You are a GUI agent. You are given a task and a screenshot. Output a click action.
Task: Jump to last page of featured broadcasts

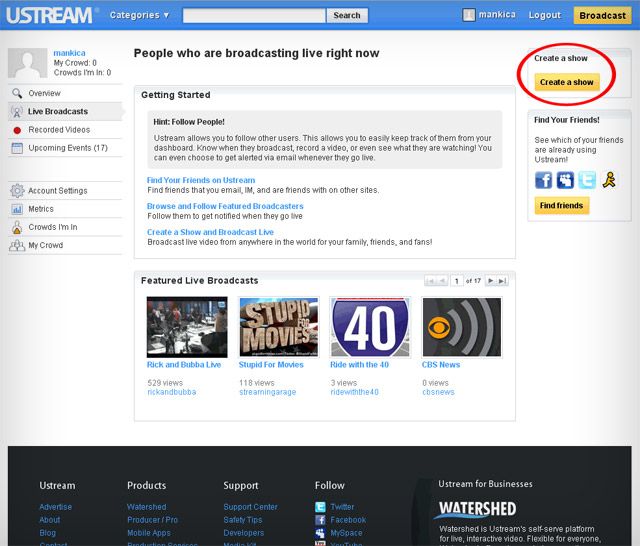[503, 281]
